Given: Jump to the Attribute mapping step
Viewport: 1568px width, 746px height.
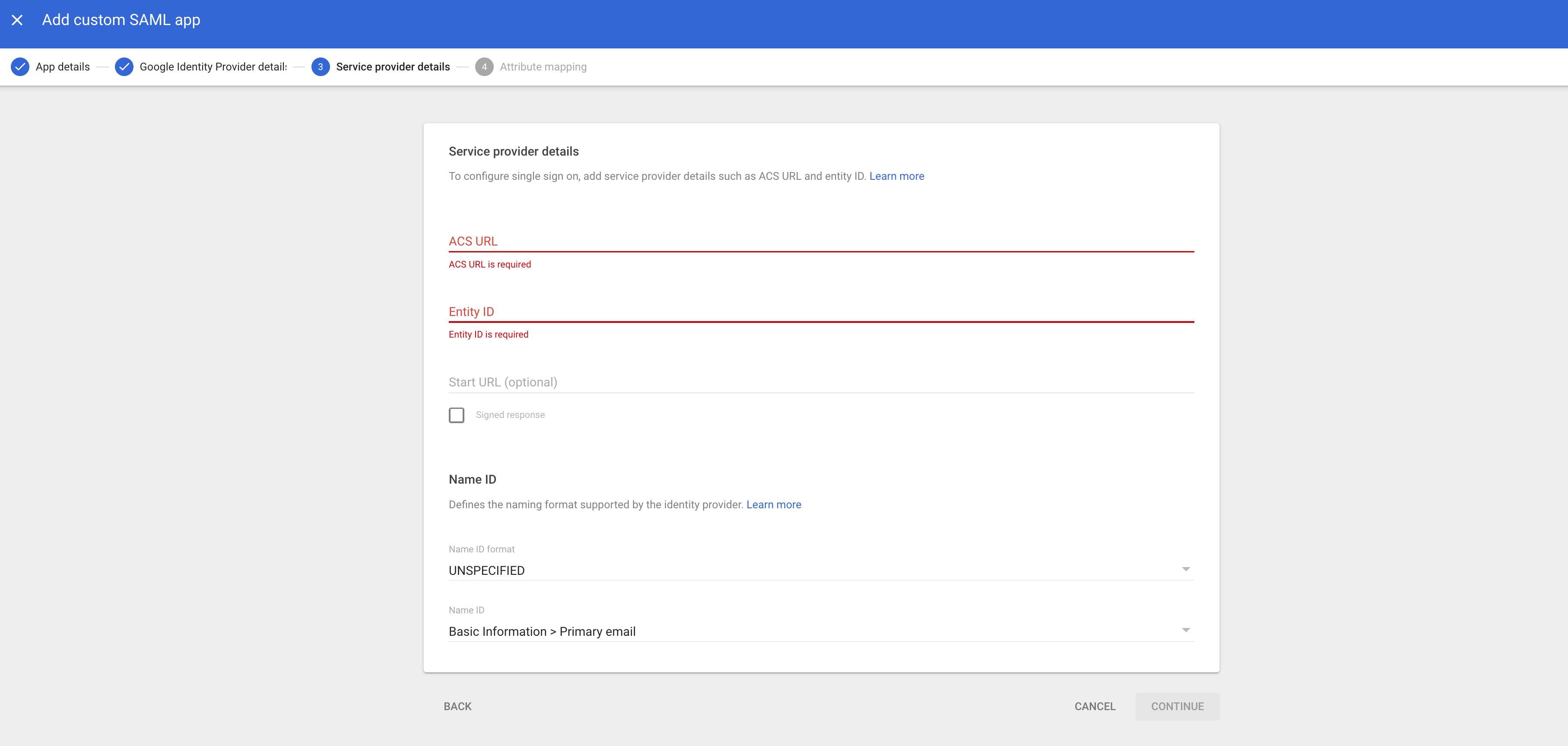Looking at the screenshot, I should [x=543, y=67].
